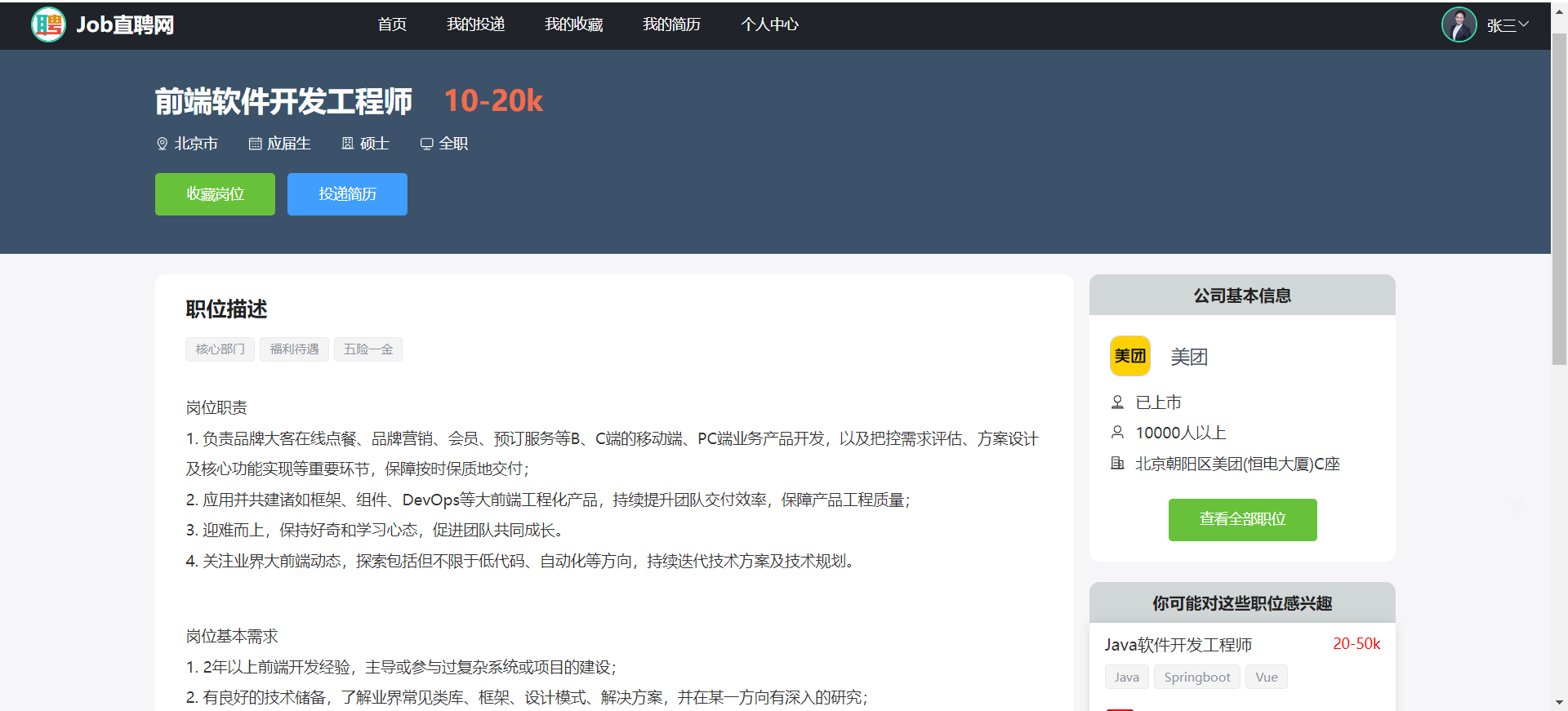Image resolution: width=1568 pixels, height=711 pixels.
Task: Open 我的简历 navigation item
Action: point(672,24)
